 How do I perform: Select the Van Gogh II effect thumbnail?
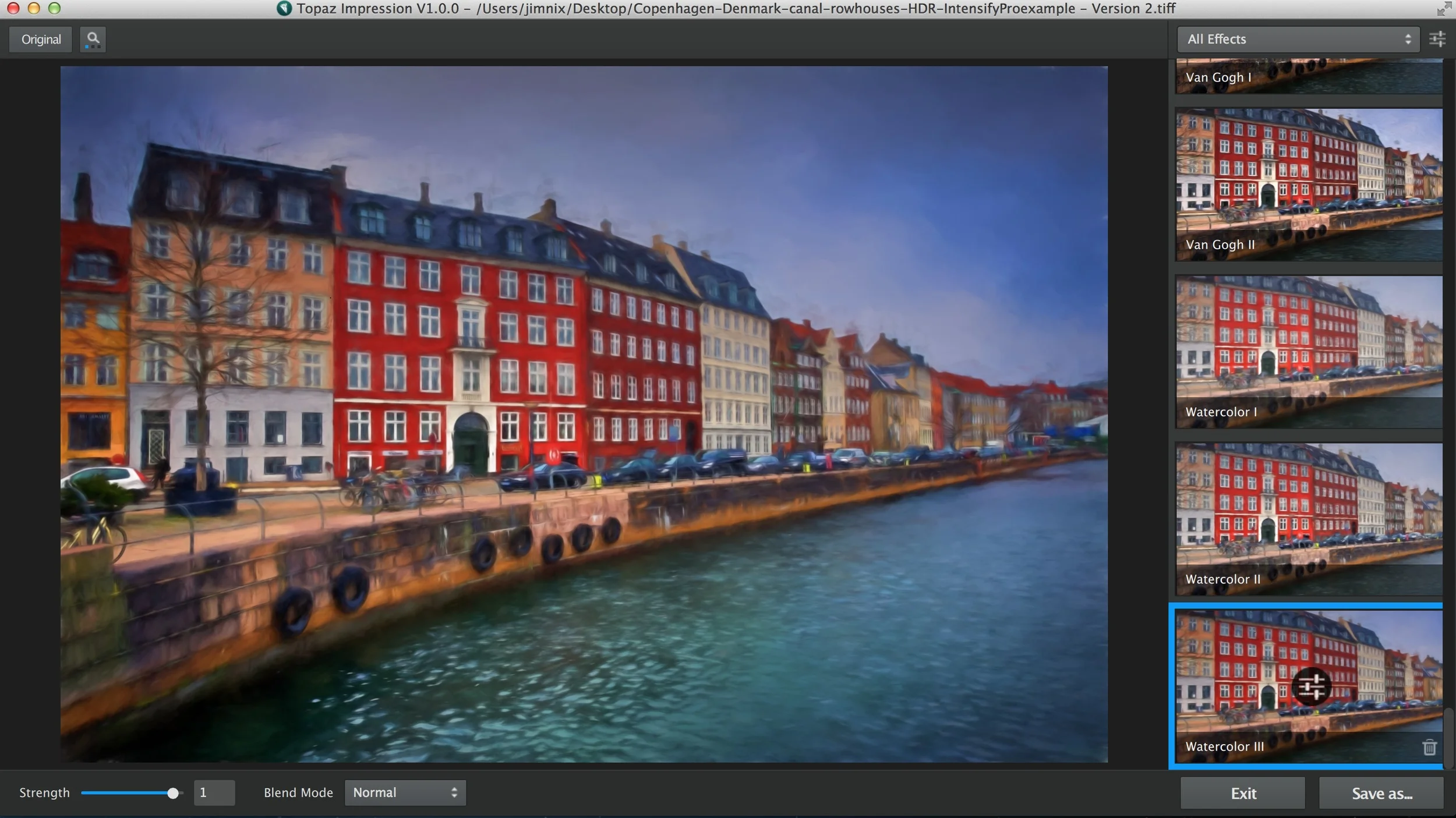(x=1309, y=184)
